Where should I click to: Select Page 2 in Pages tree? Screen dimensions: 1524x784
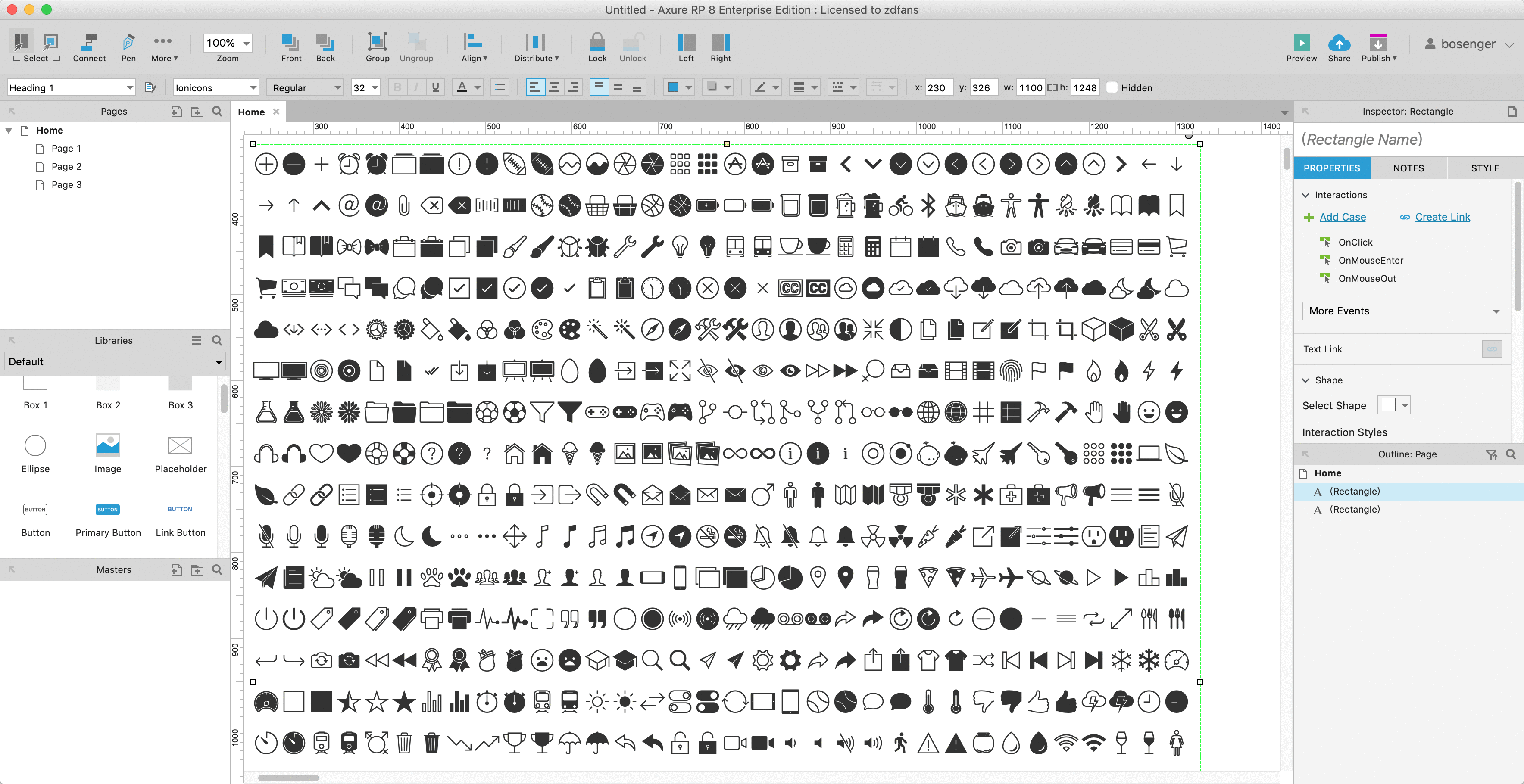point(66,167)
